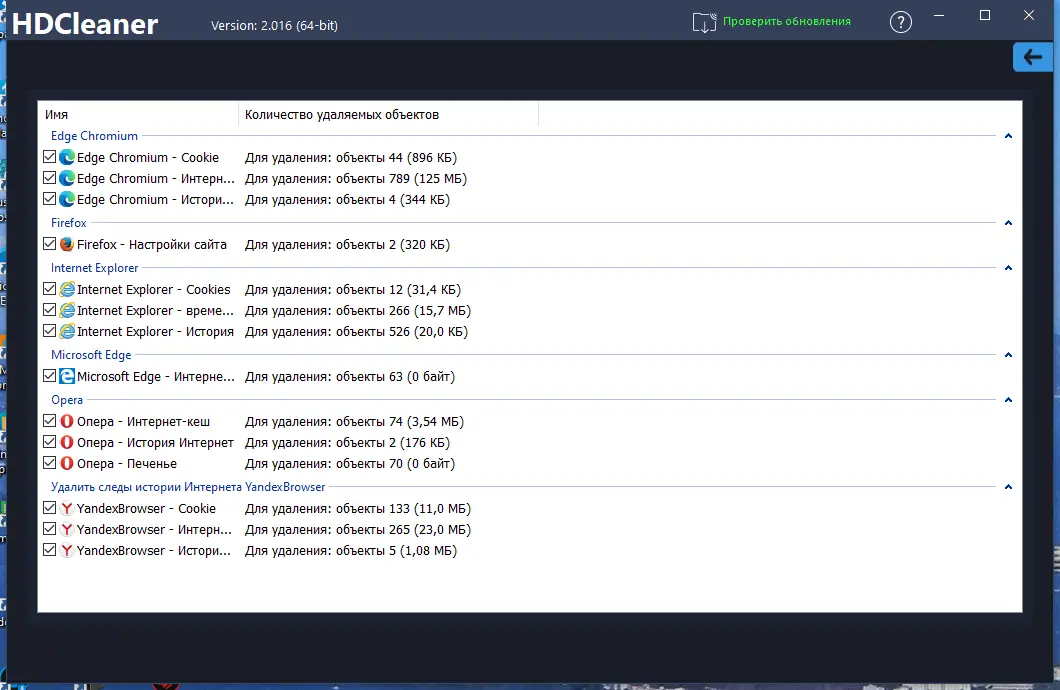Minimize the HDCleaner window
1060x690 pixels.
pyautogui.click(x=939, y=16)
